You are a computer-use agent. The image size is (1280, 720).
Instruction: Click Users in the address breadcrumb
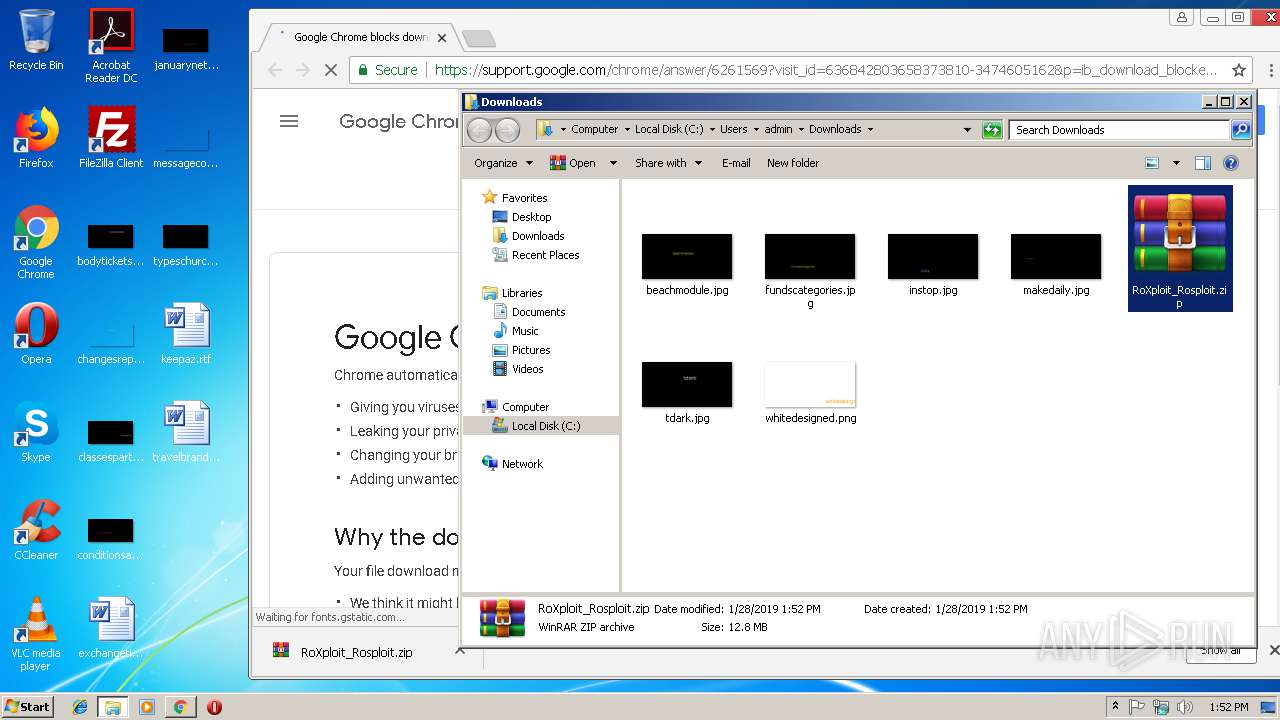734,129
